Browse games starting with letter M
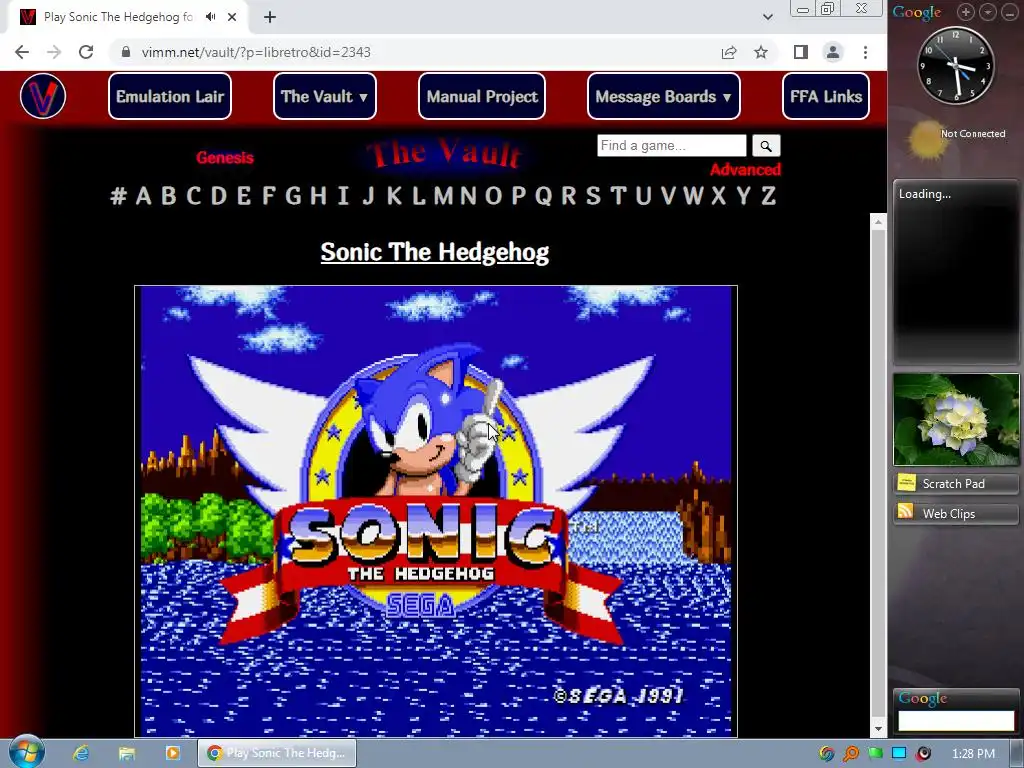Viewport: 1024px width, 768px height. pos(443,196)
